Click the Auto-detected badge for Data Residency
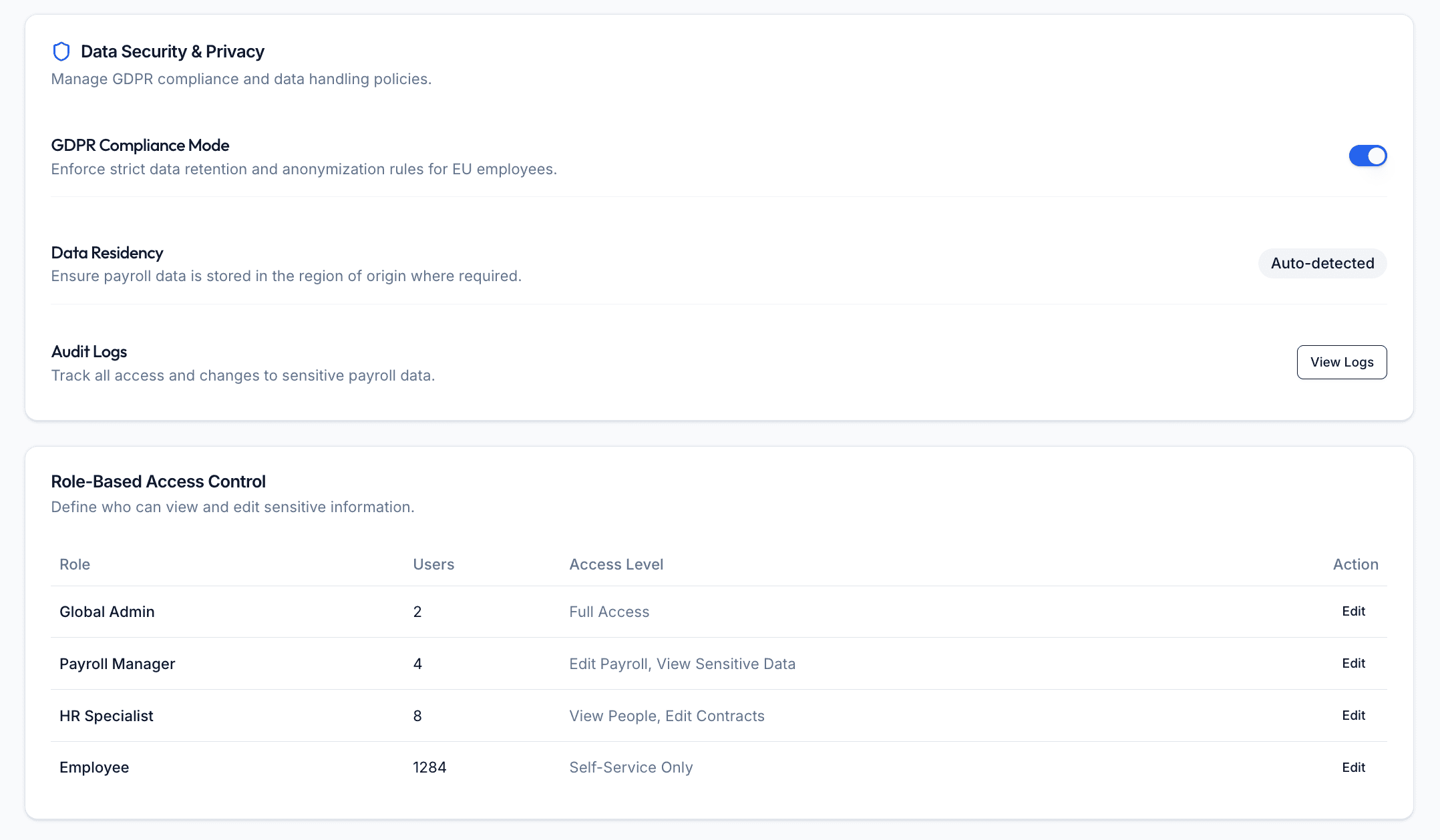This screenshot has width=1440, height=840. (1322, 263)
